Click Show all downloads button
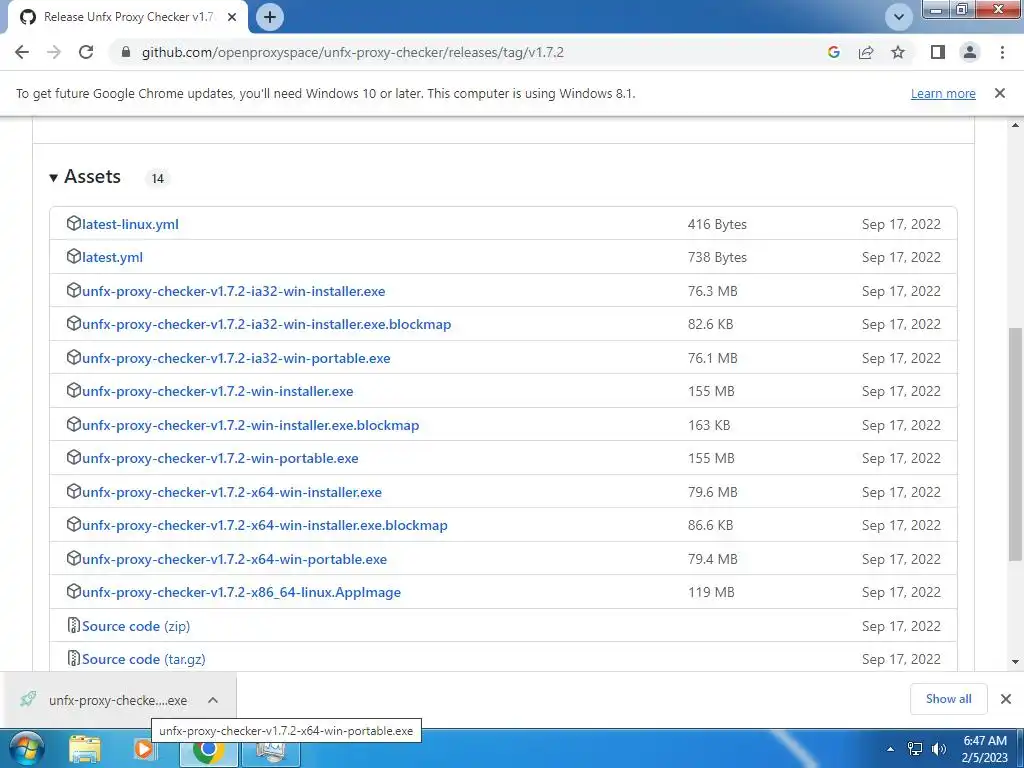Viewport: 1024px width, 768px height. 948,699
